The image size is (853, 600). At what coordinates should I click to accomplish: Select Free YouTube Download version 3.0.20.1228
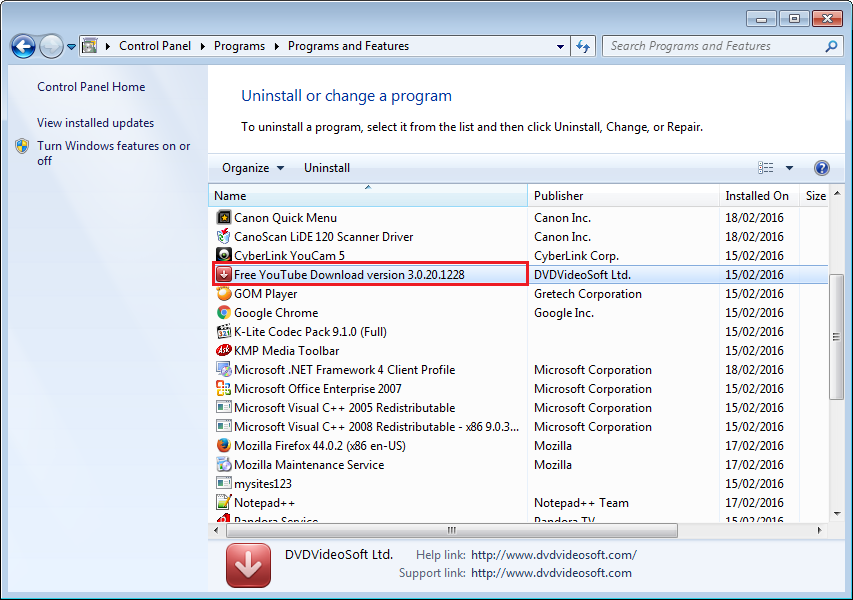349,275
